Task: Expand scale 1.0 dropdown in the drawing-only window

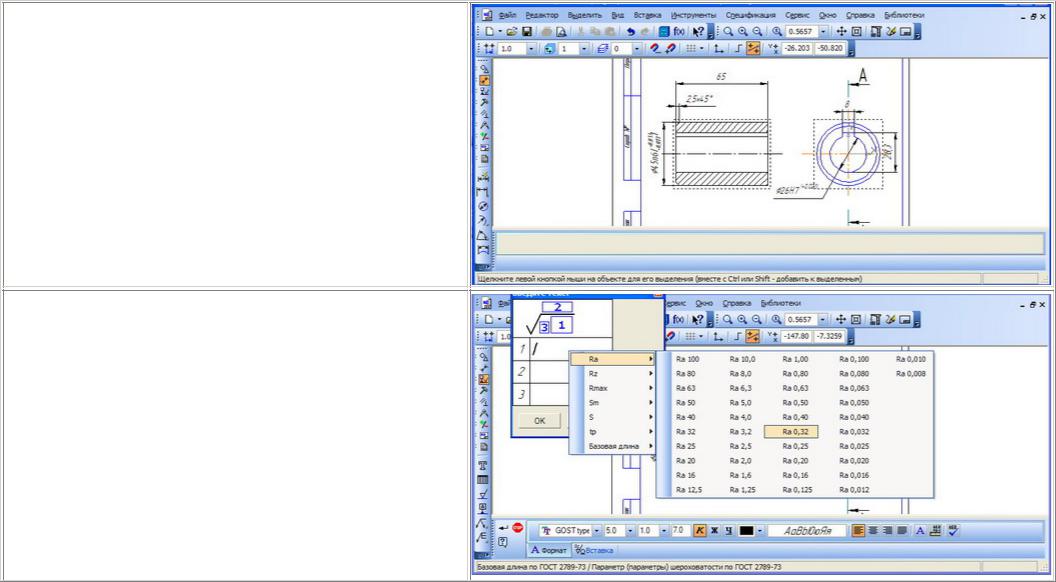Action: 531,49
